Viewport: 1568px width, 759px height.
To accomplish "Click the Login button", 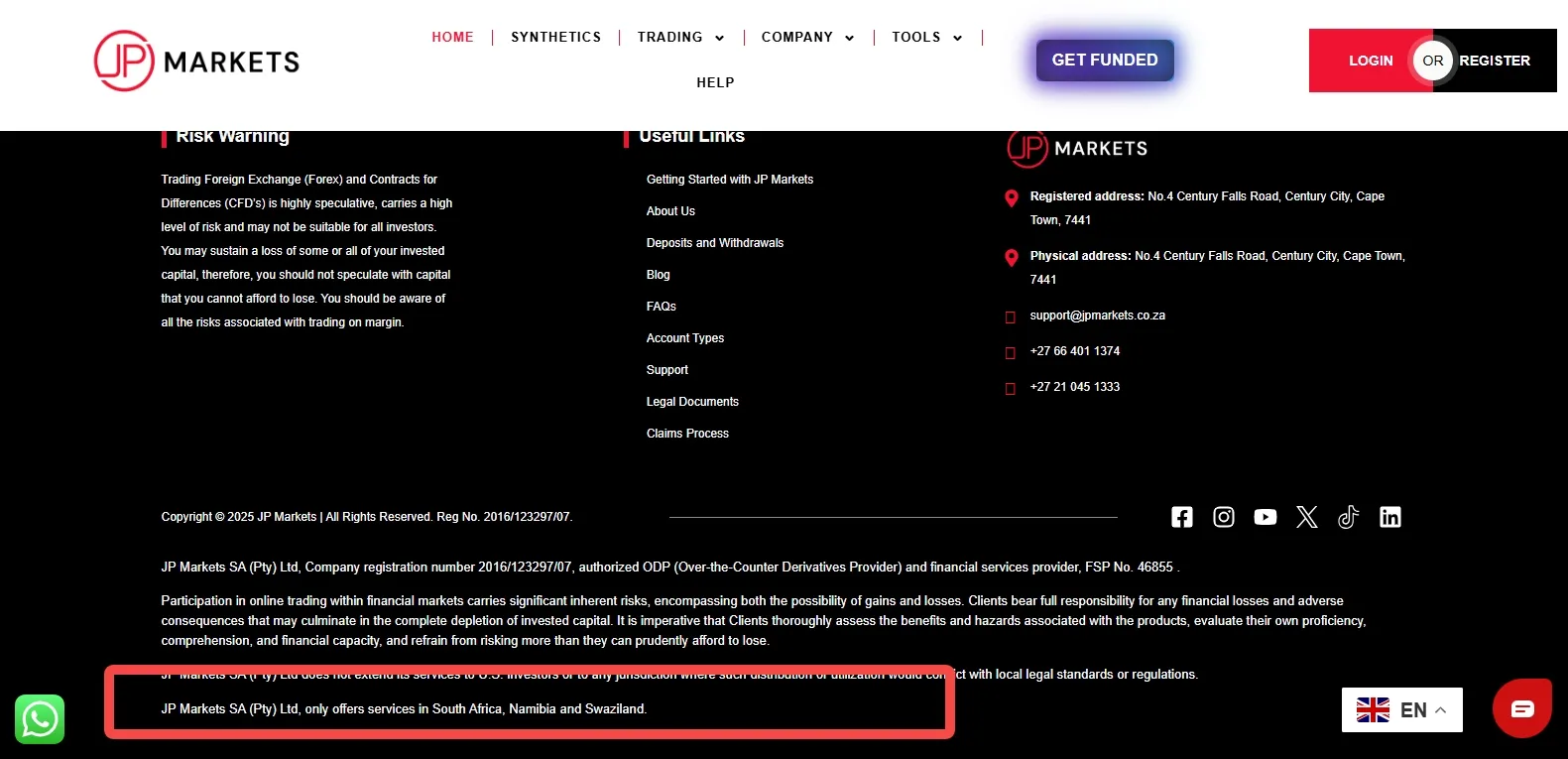I will (1371, 61).
